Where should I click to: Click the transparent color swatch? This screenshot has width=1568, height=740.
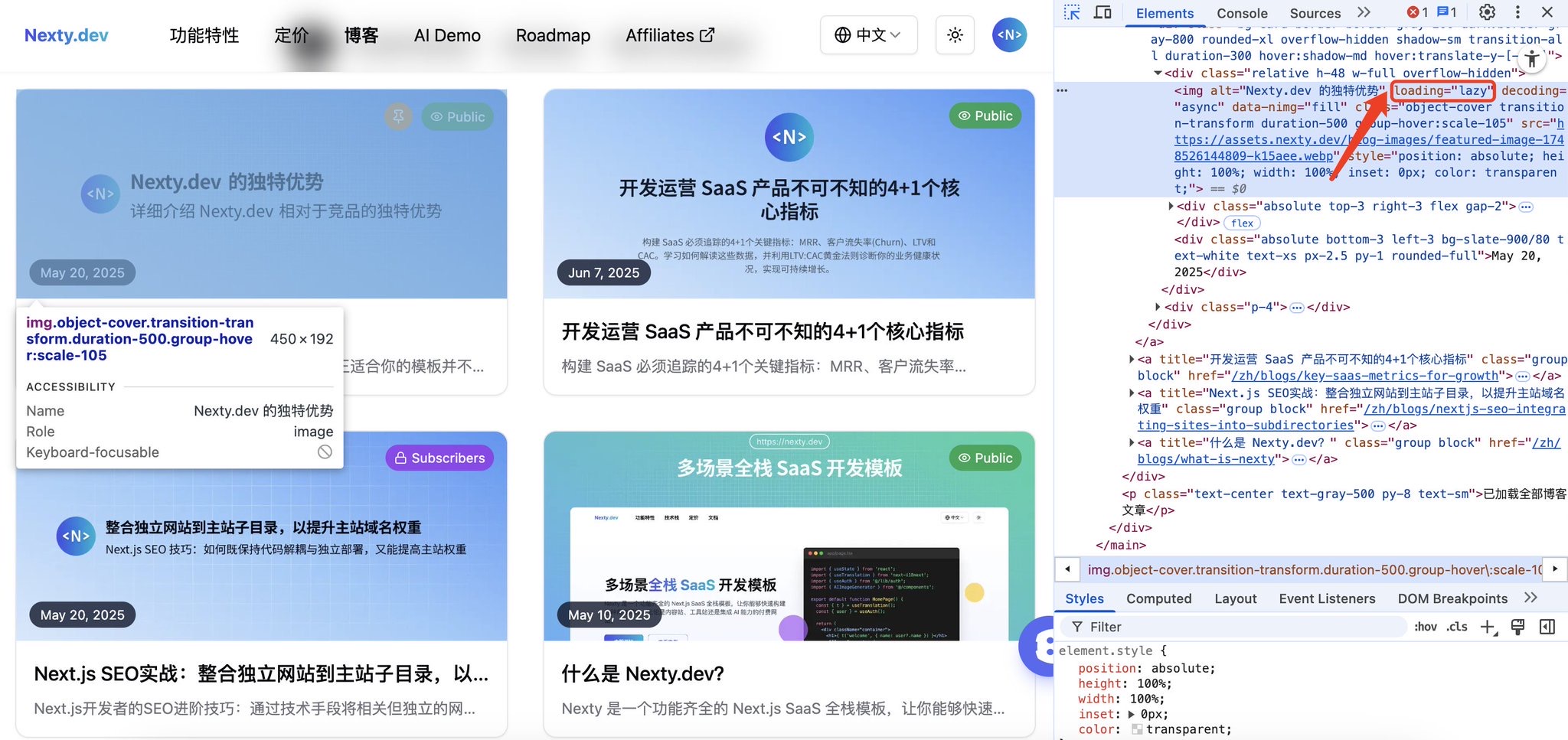pyautogui.click(x=1137, y=729)
